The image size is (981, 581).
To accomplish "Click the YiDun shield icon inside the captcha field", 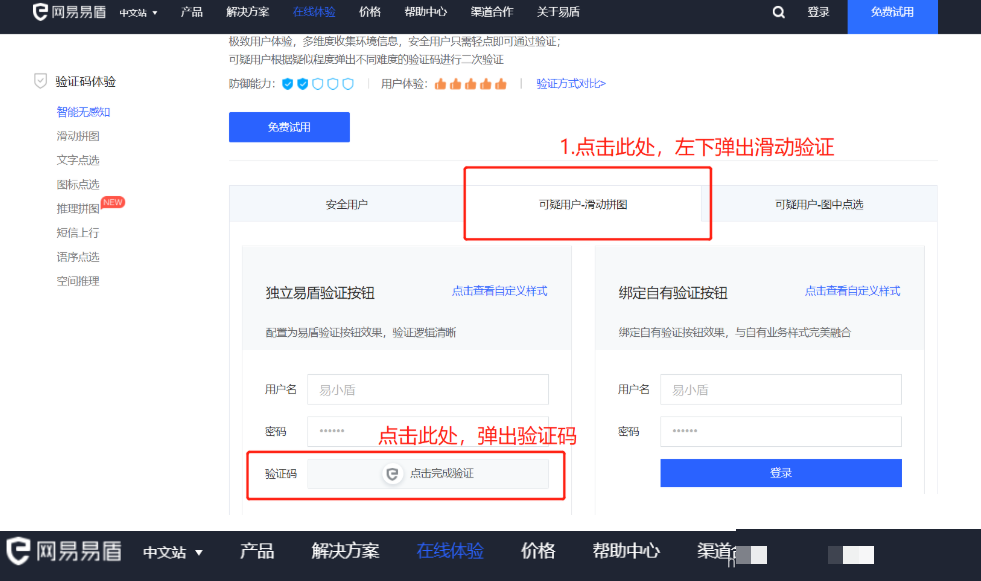I will (x=391, y=474).
